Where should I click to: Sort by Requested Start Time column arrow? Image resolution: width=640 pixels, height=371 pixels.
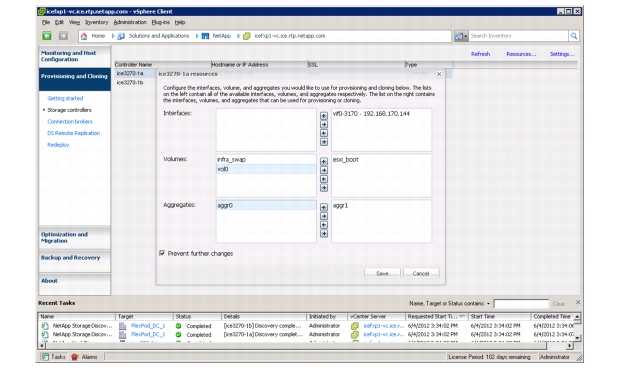pos(462,316)
